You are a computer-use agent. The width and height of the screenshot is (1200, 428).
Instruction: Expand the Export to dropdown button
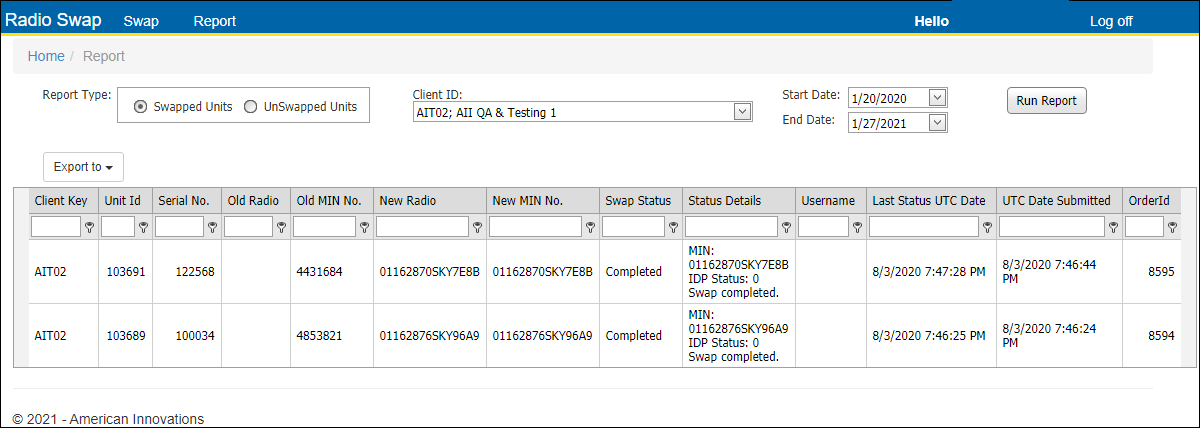pyautogui.click(x=83, y=167)
